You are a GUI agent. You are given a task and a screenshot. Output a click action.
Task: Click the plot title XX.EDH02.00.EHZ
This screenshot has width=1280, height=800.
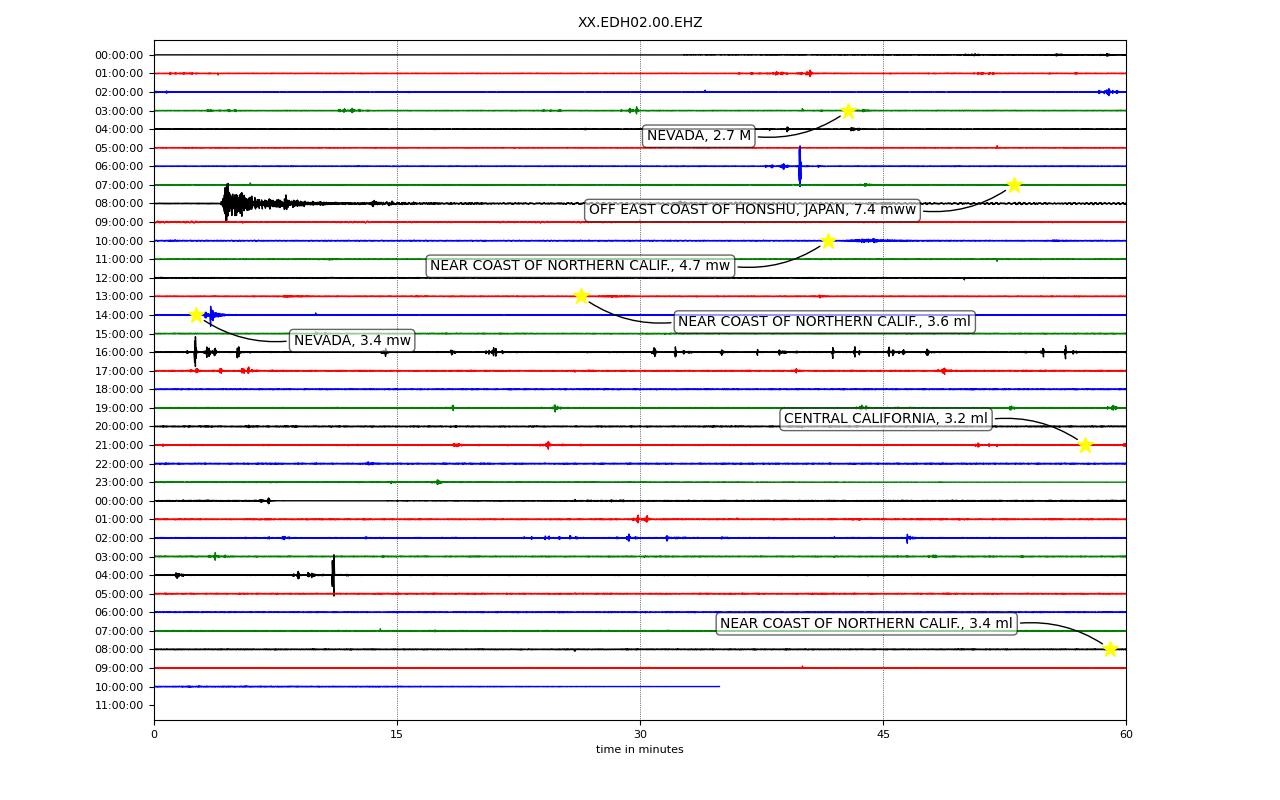coord(640,22)
